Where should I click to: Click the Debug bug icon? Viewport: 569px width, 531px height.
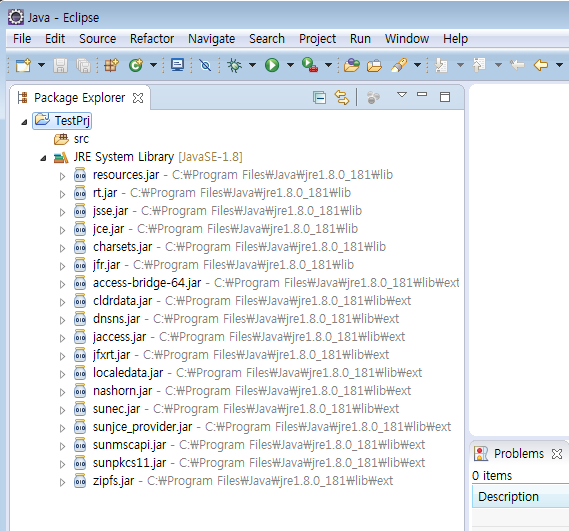[234, 65]
